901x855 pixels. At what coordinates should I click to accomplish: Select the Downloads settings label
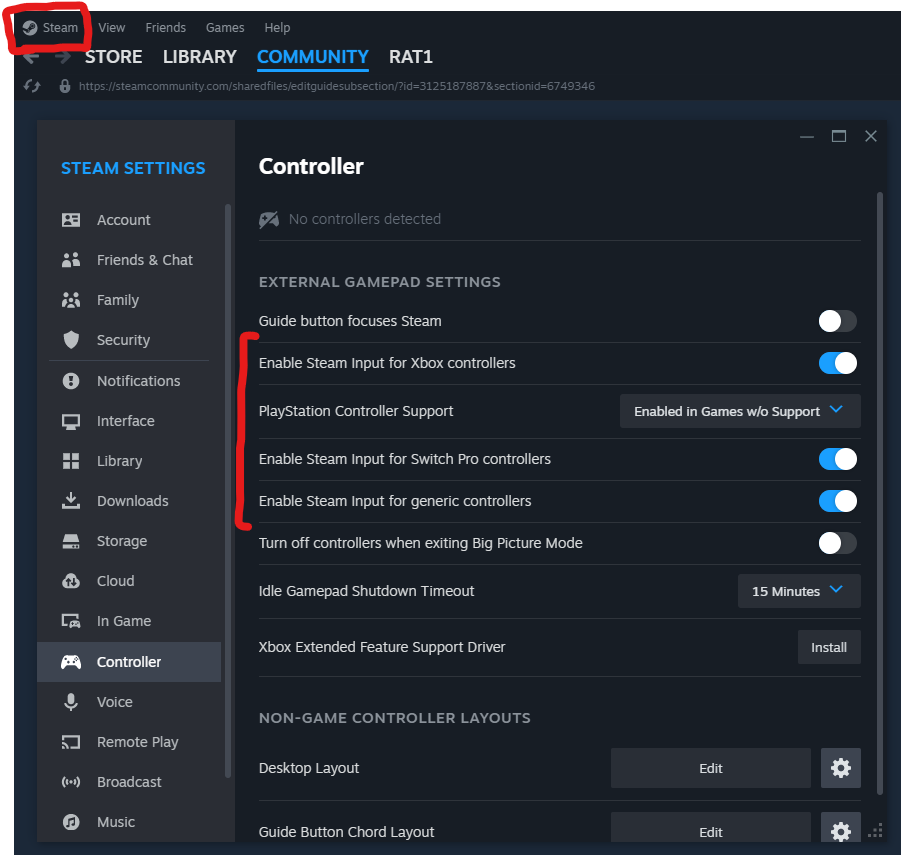point(133,501)
